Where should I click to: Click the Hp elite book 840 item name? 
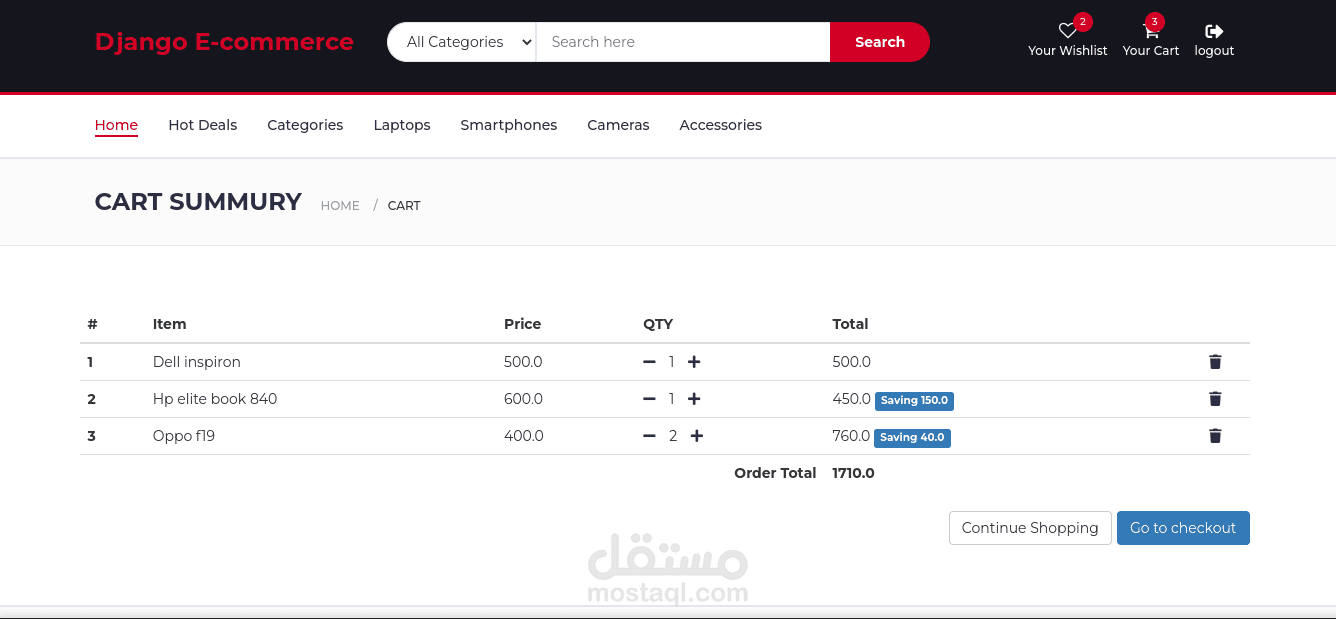click(215, 399)
